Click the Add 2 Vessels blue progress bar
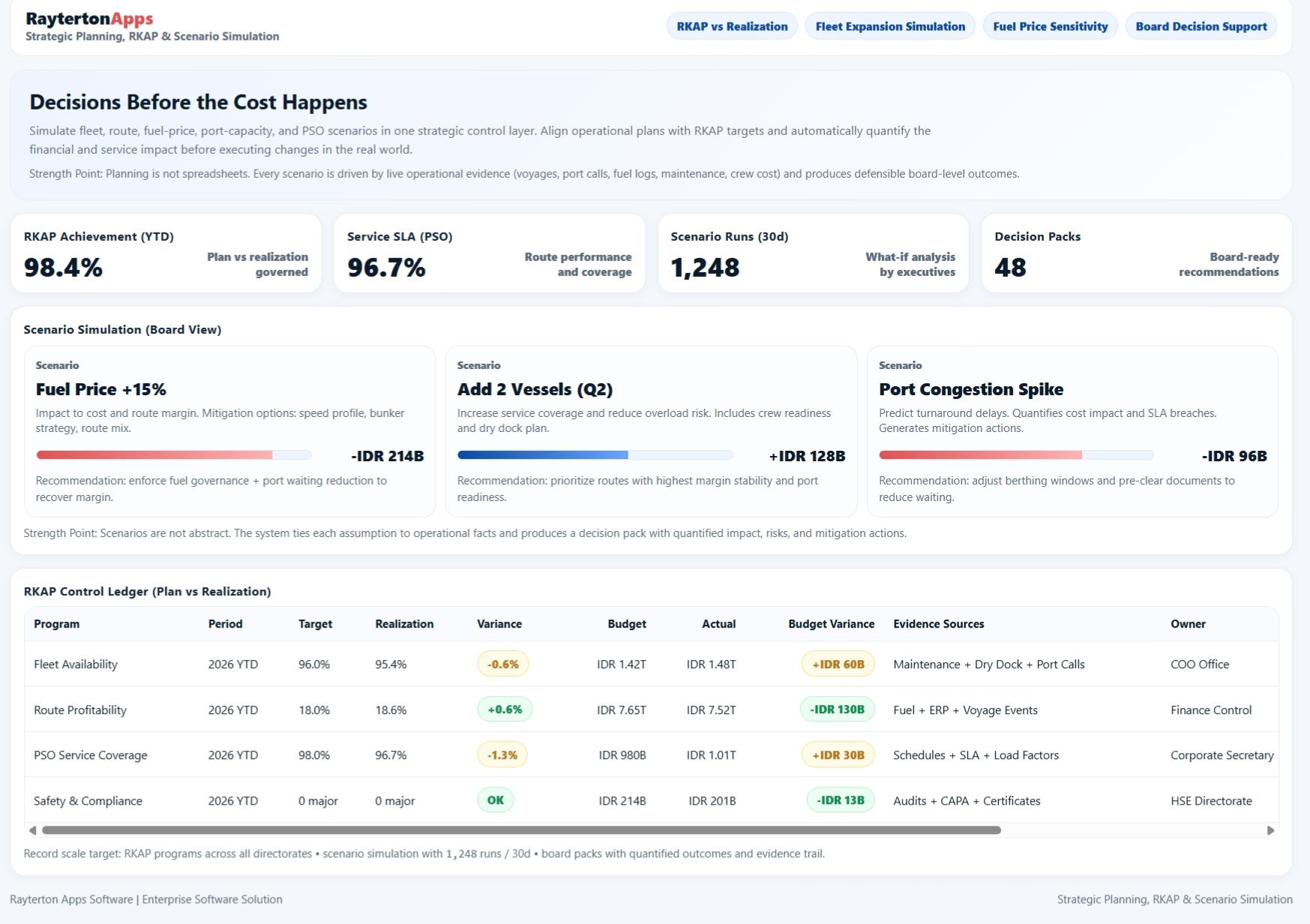Screen dimensions: 1310x924 [x=595, y=455]
